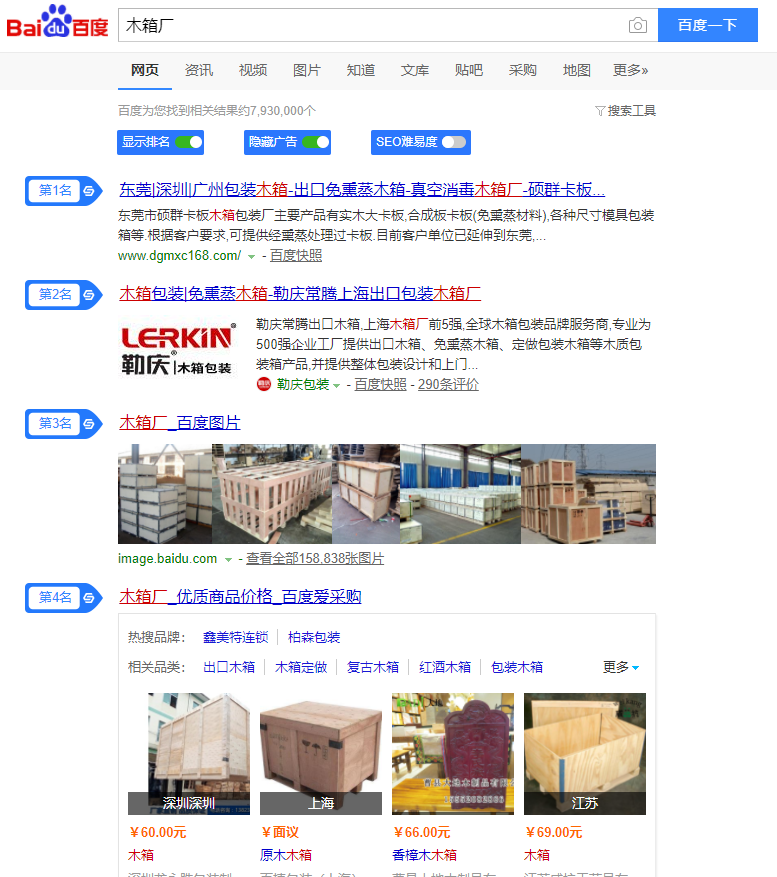The image size is (777, 877).
Task: Click 查看全部158,838张图片 link
Action: click(315, 558)
